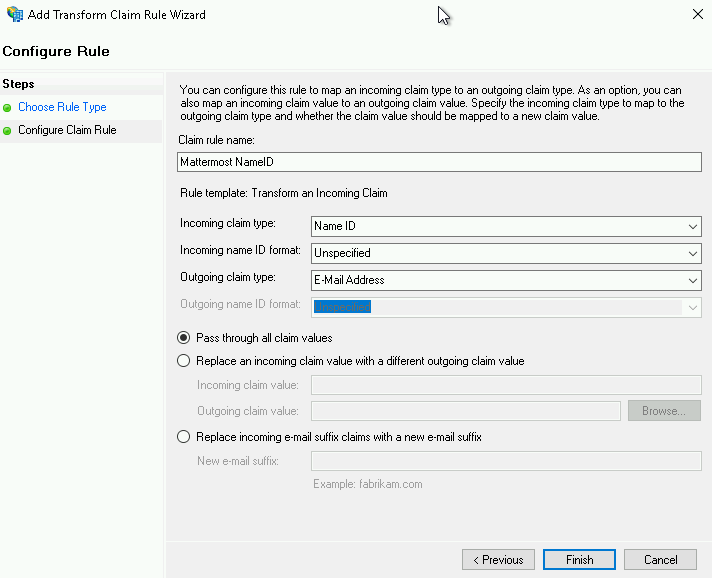Expand Outgoing name ID format dropdown

coord(694,308)
